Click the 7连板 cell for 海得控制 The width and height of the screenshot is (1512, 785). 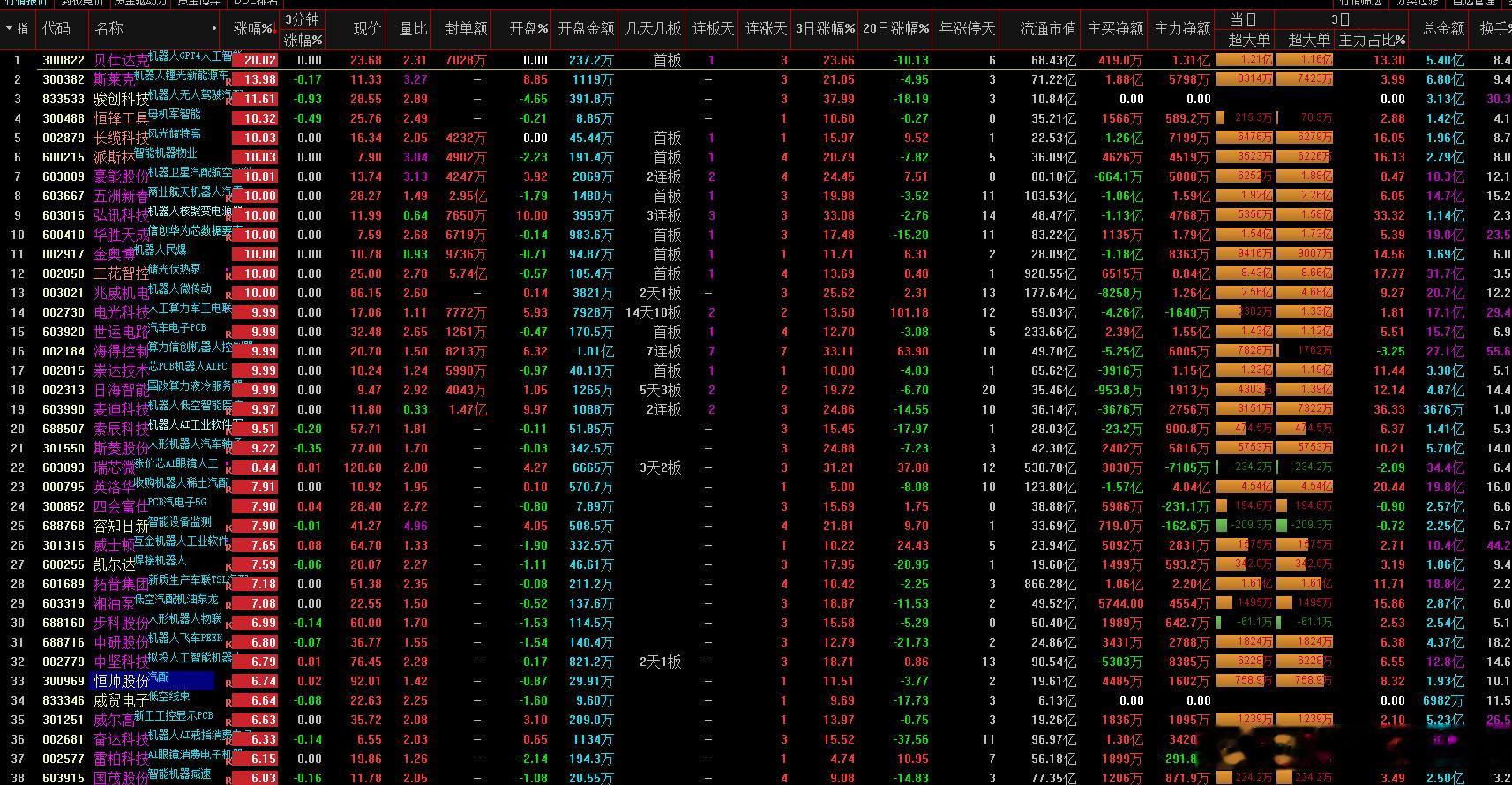(x=663, y=351)
